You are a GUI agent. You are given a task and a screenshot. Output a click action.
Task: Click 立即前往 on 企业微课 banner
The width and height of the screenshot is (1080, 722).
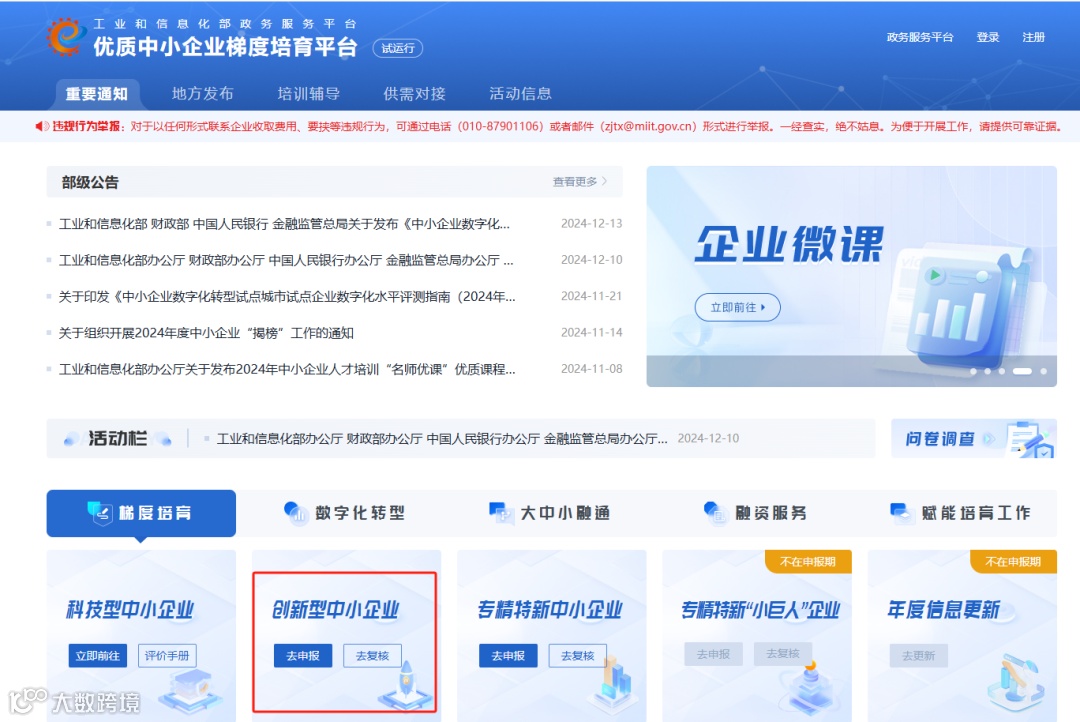coord(737,307)
